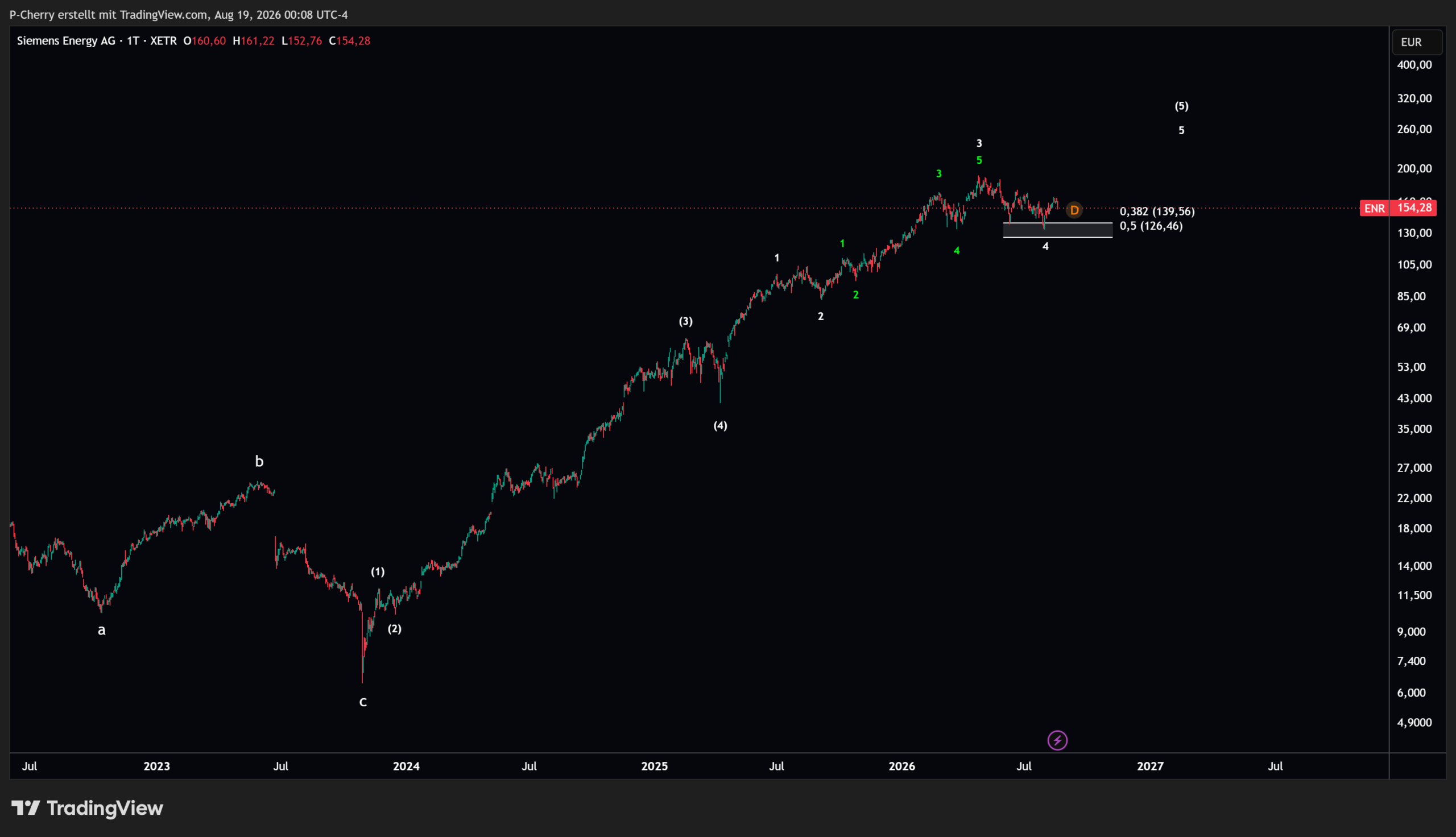Click the 69,00 price axis label
1456x837 pixels.
[x=1412, y=328]
